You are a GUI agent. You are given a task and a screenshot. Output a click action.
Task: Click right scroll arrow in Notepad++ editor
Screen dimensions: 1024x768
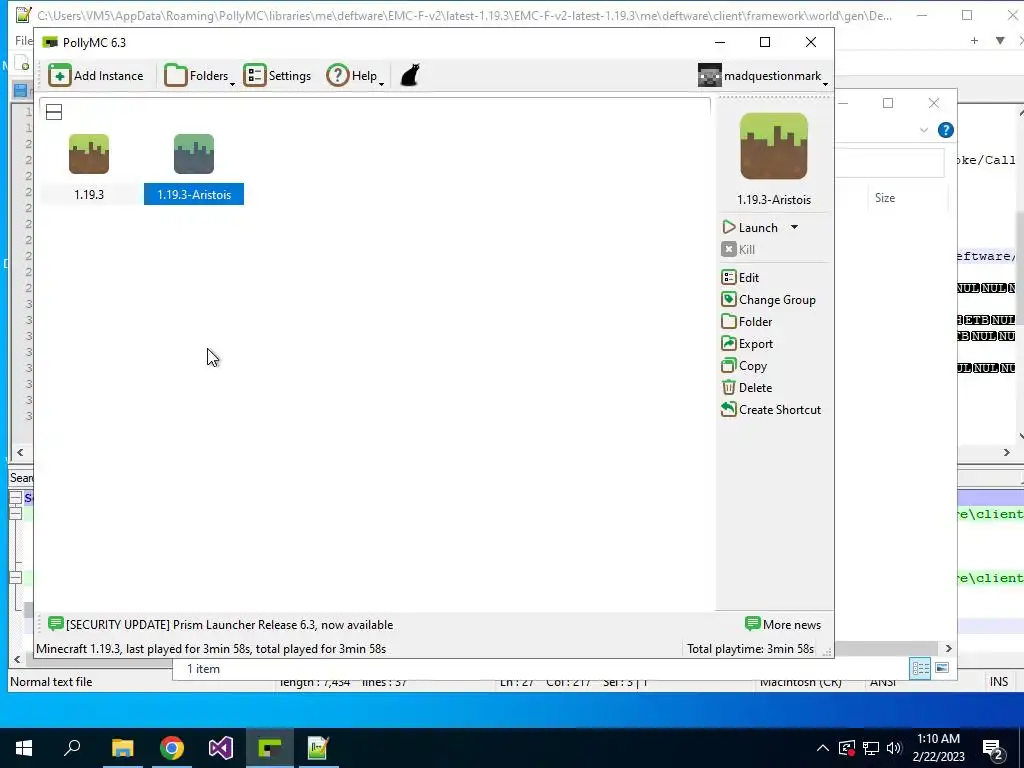coord(1006,452)
